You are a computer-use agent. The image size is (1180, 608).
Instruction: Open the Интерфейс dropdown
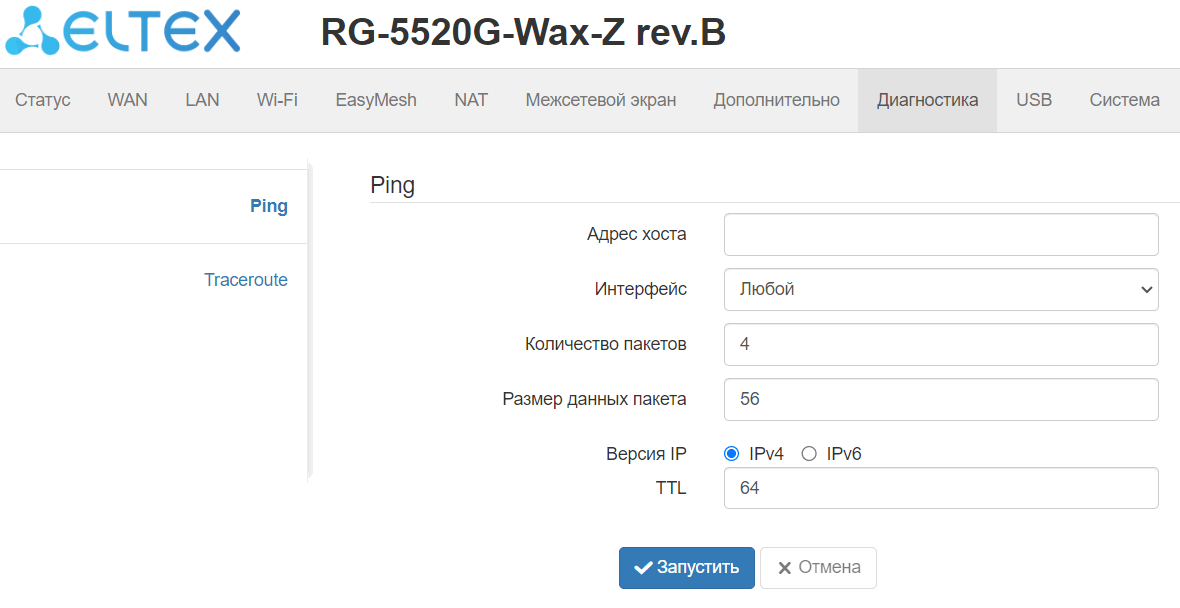pyautogui.click(x=940, y=289)
